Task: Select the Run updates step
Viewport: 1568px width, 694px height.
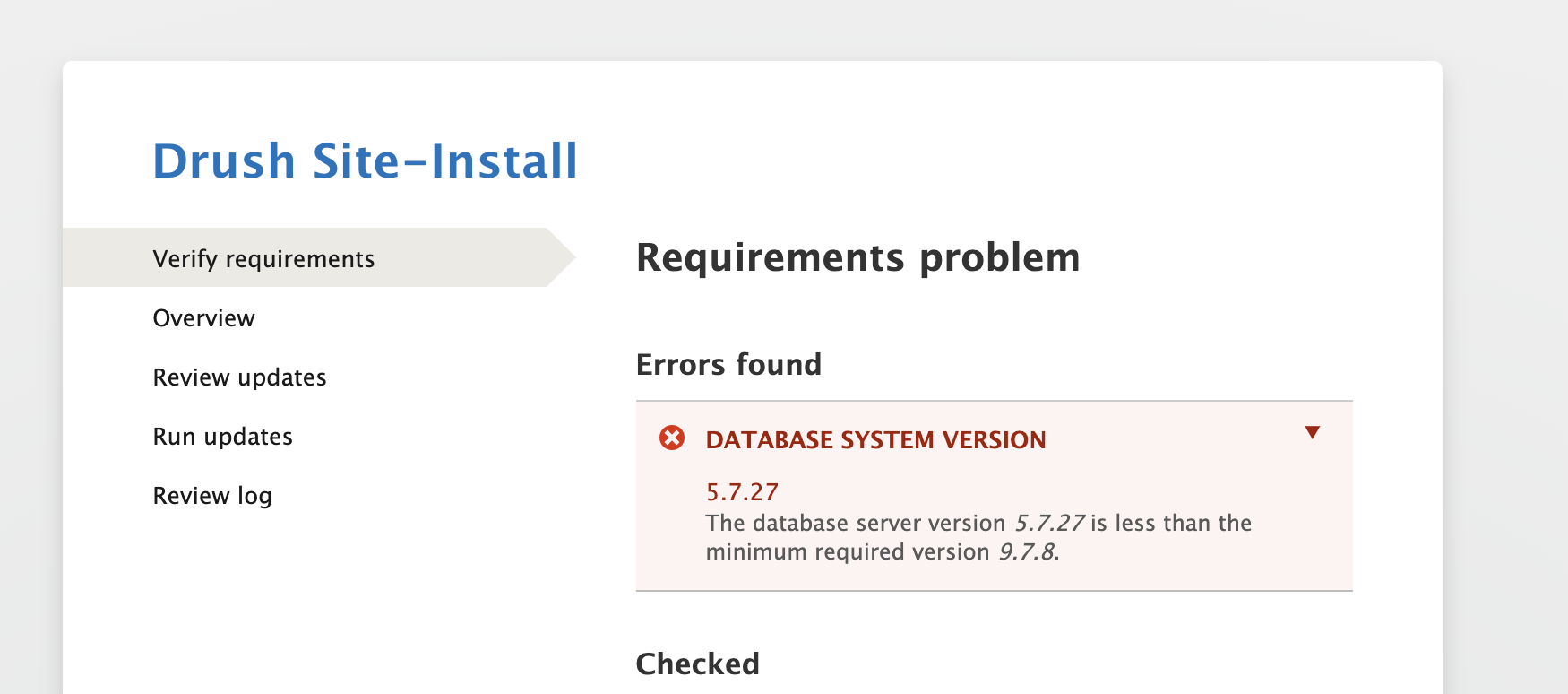Action: [x=222, y=436]
